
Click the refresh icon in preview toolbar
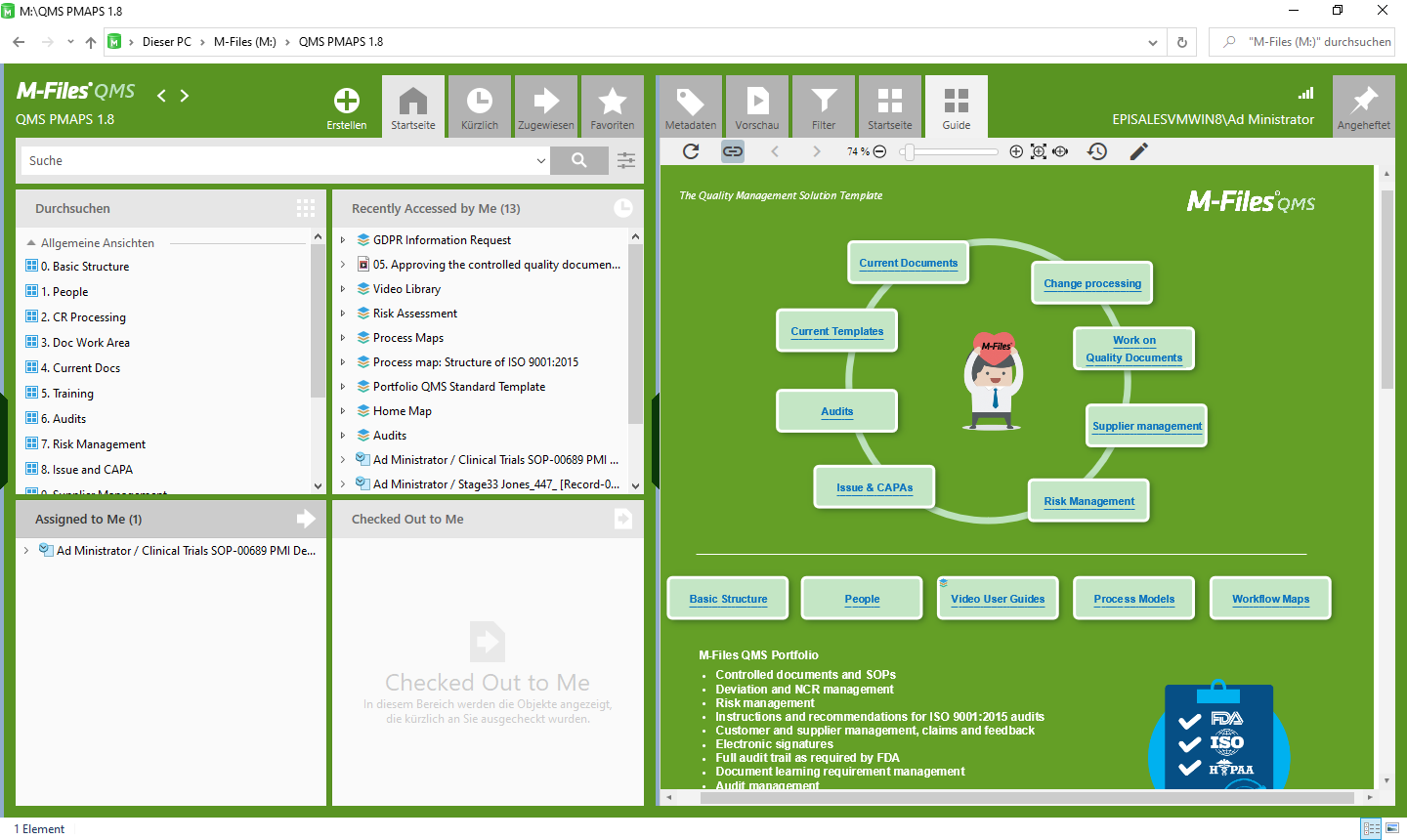691,151
